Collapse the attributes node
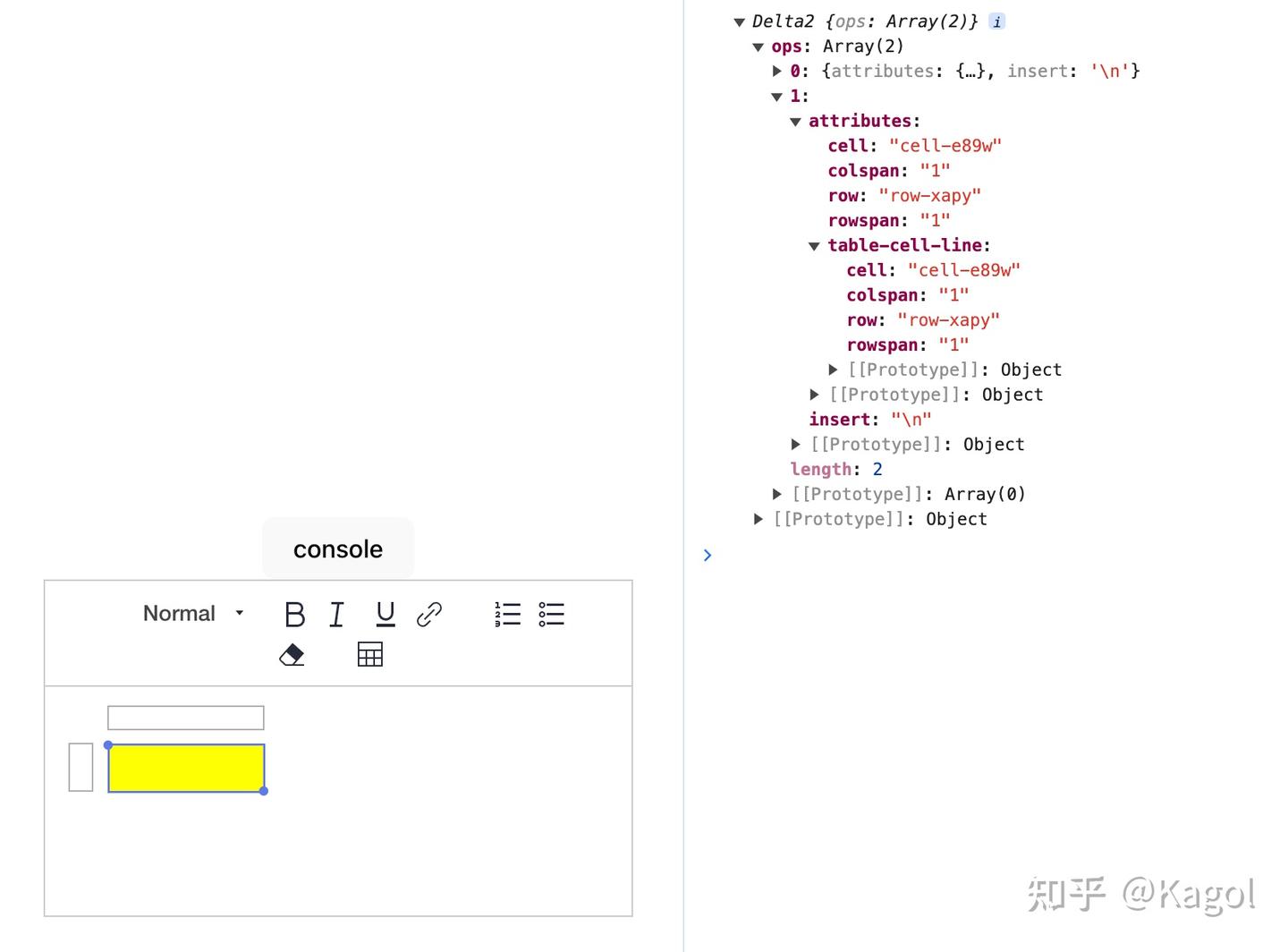 (x=795, y=121)
